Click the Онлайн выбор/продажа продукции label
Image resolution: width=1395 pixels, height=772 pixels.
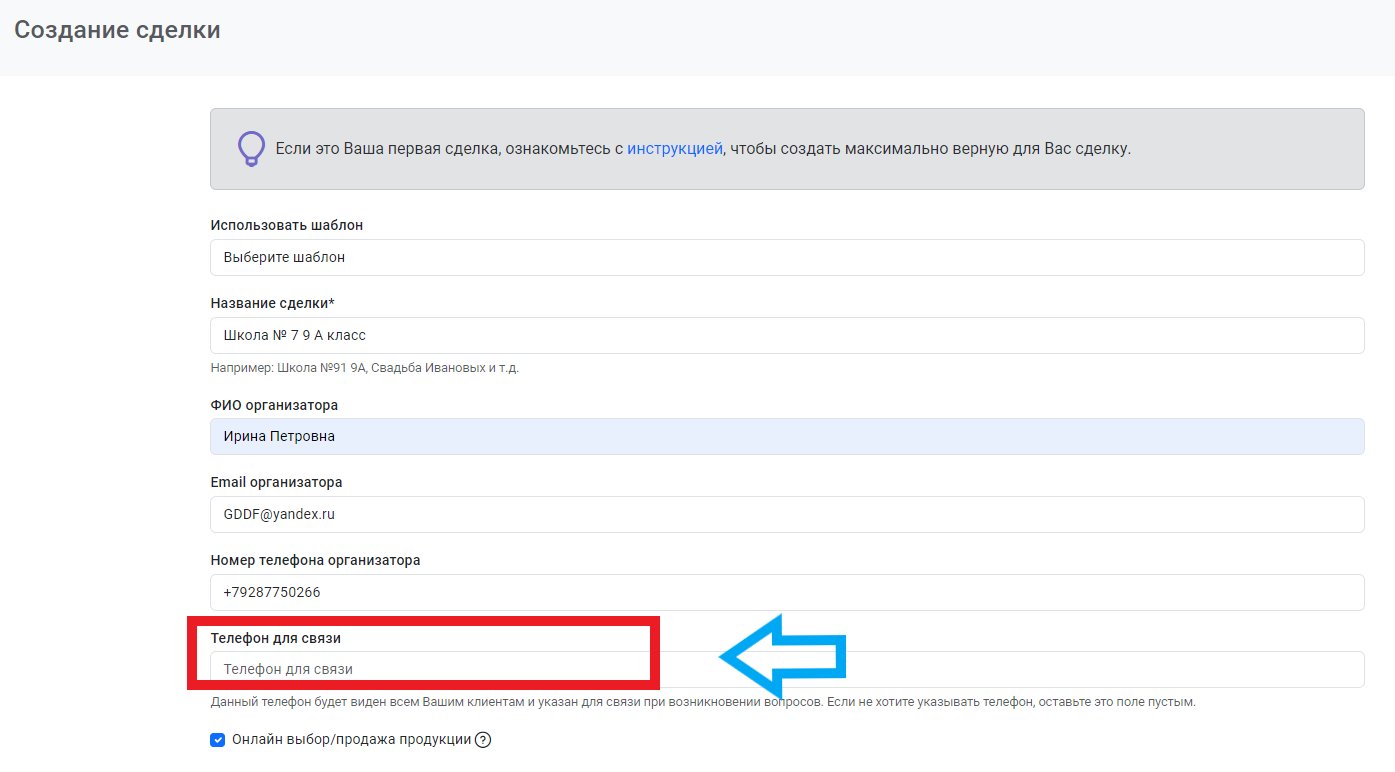click(x=351, y=740)
